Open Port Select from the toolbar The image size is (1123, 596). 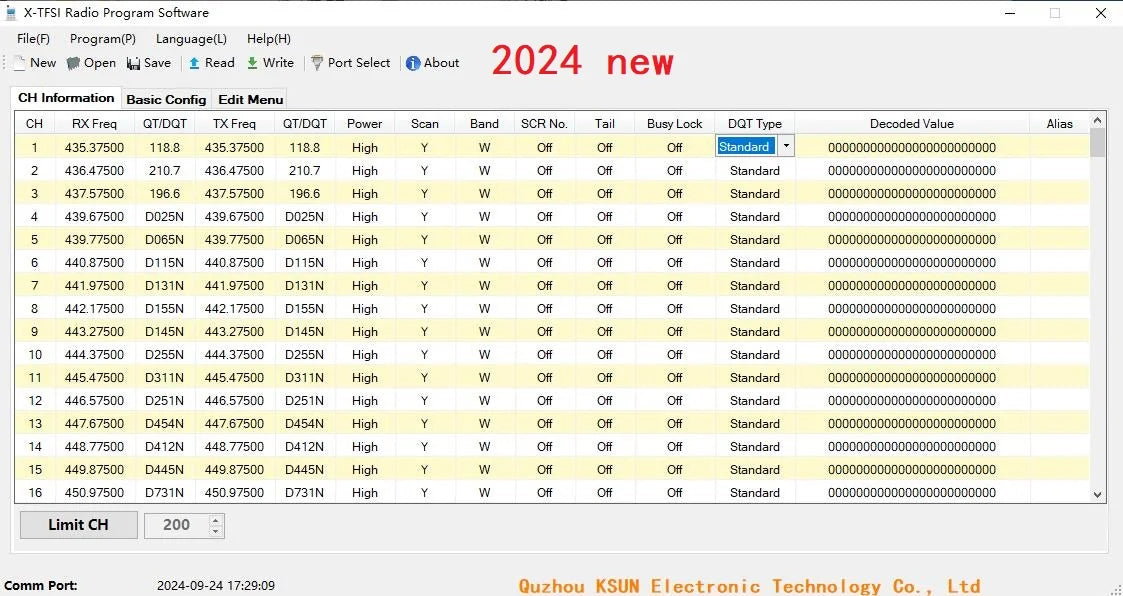point(317,63)
